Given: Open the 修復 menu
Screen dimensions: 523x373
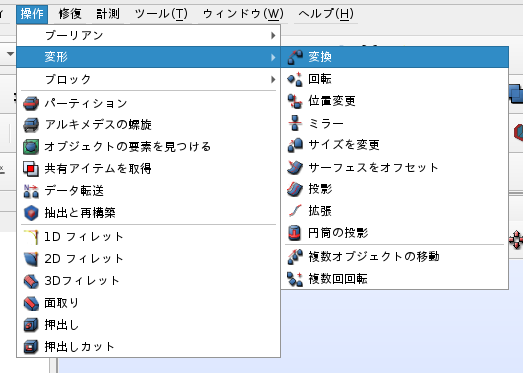Looking at the screenshot, I should 70,14.
